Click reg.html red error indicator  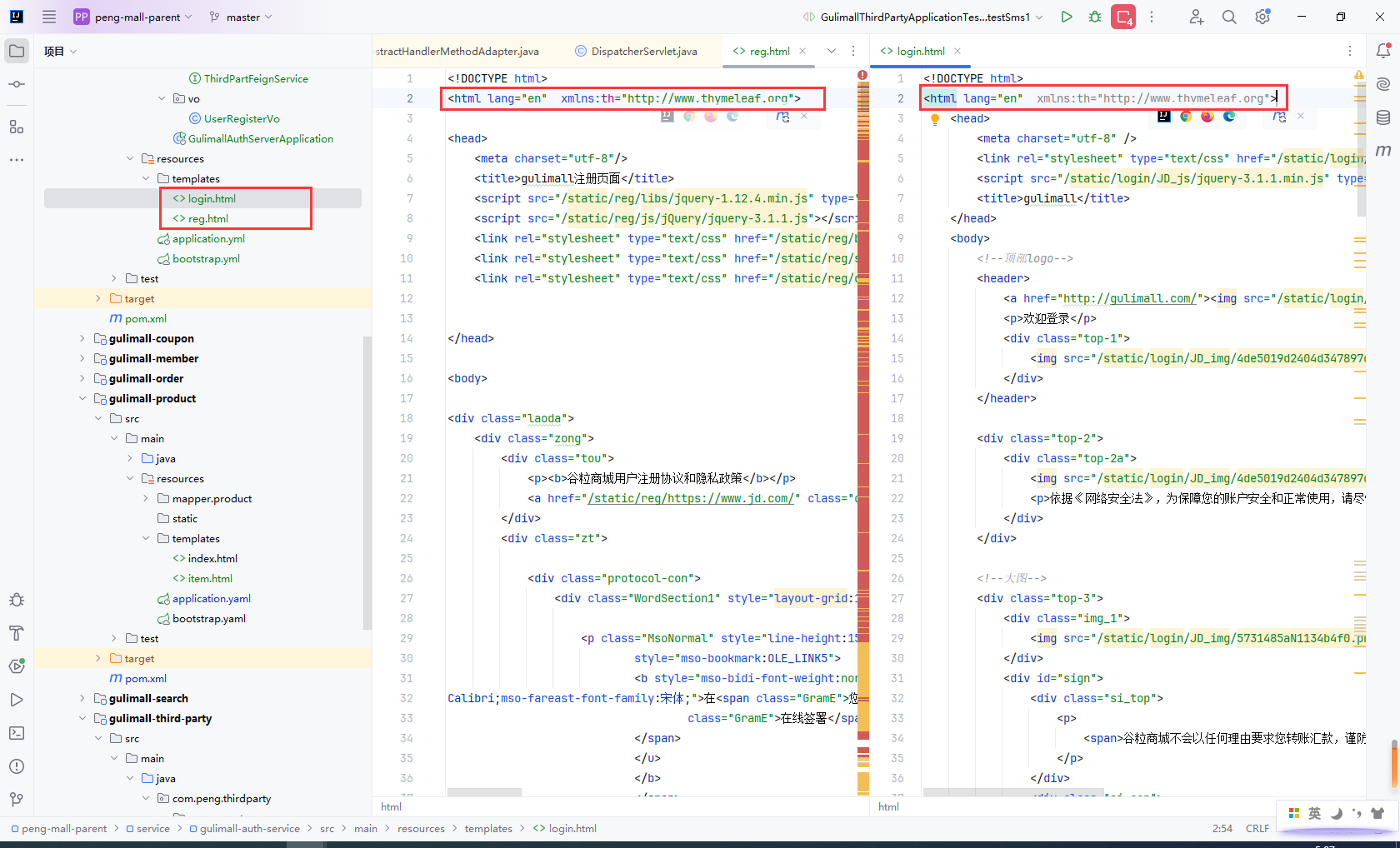coord(862,75)
